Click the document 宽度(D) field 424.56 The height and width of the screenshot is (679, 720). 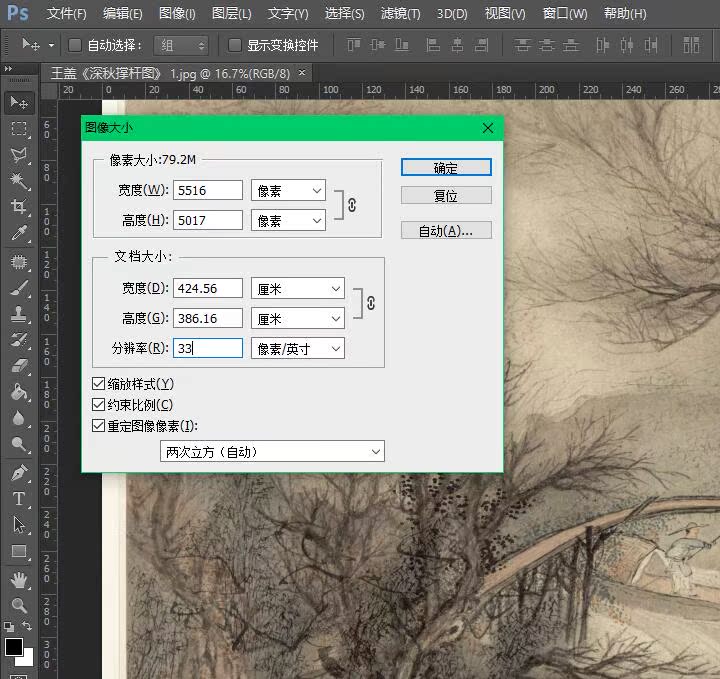(x=208, y=288)
